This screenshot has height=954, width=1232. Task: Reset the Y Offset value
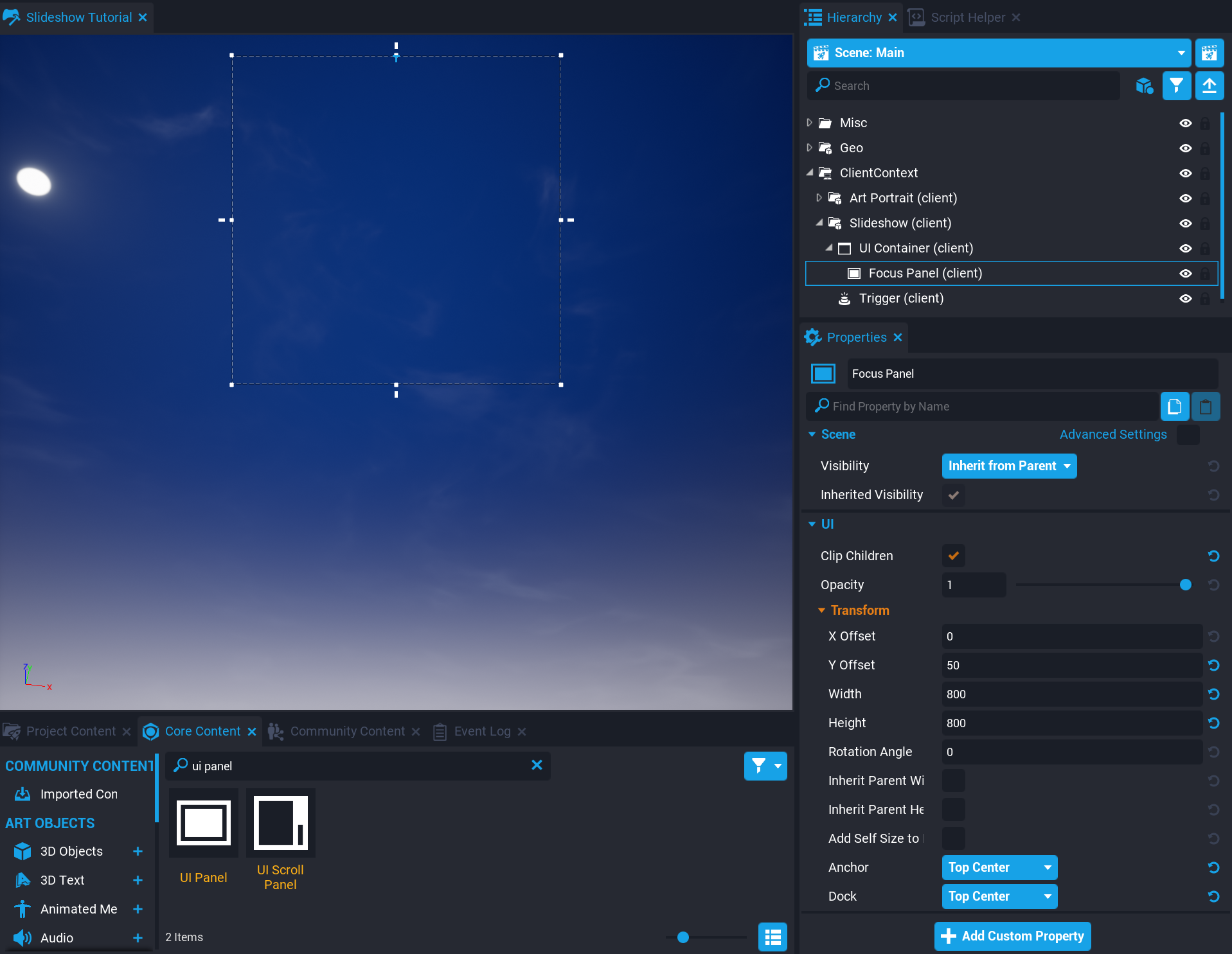[1213, 665]
